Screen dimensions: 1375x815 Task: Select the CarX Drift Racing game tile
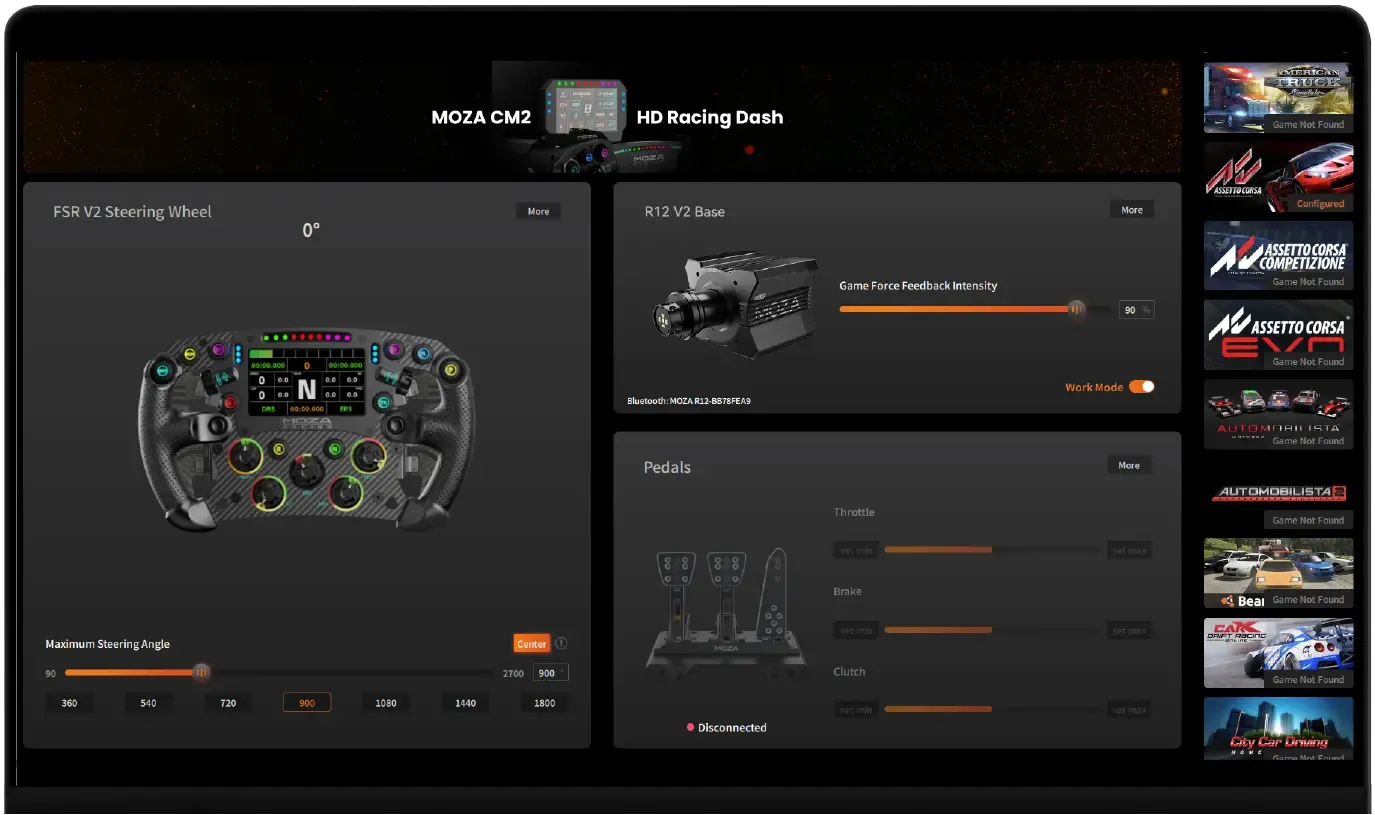click(1278, 653)
